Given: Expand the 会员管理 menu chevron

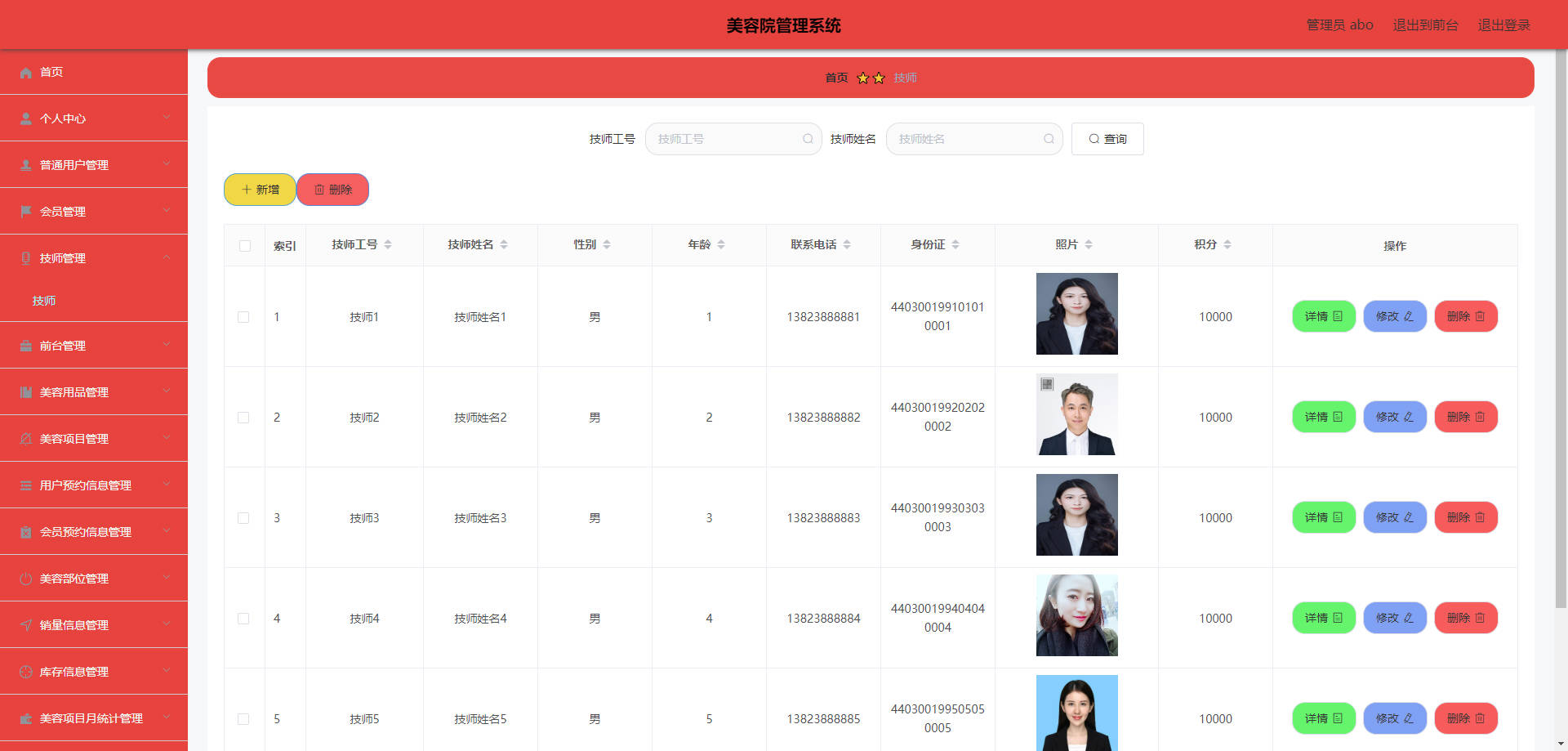Looking at the screenshot, I should click(x=167, y=211).
